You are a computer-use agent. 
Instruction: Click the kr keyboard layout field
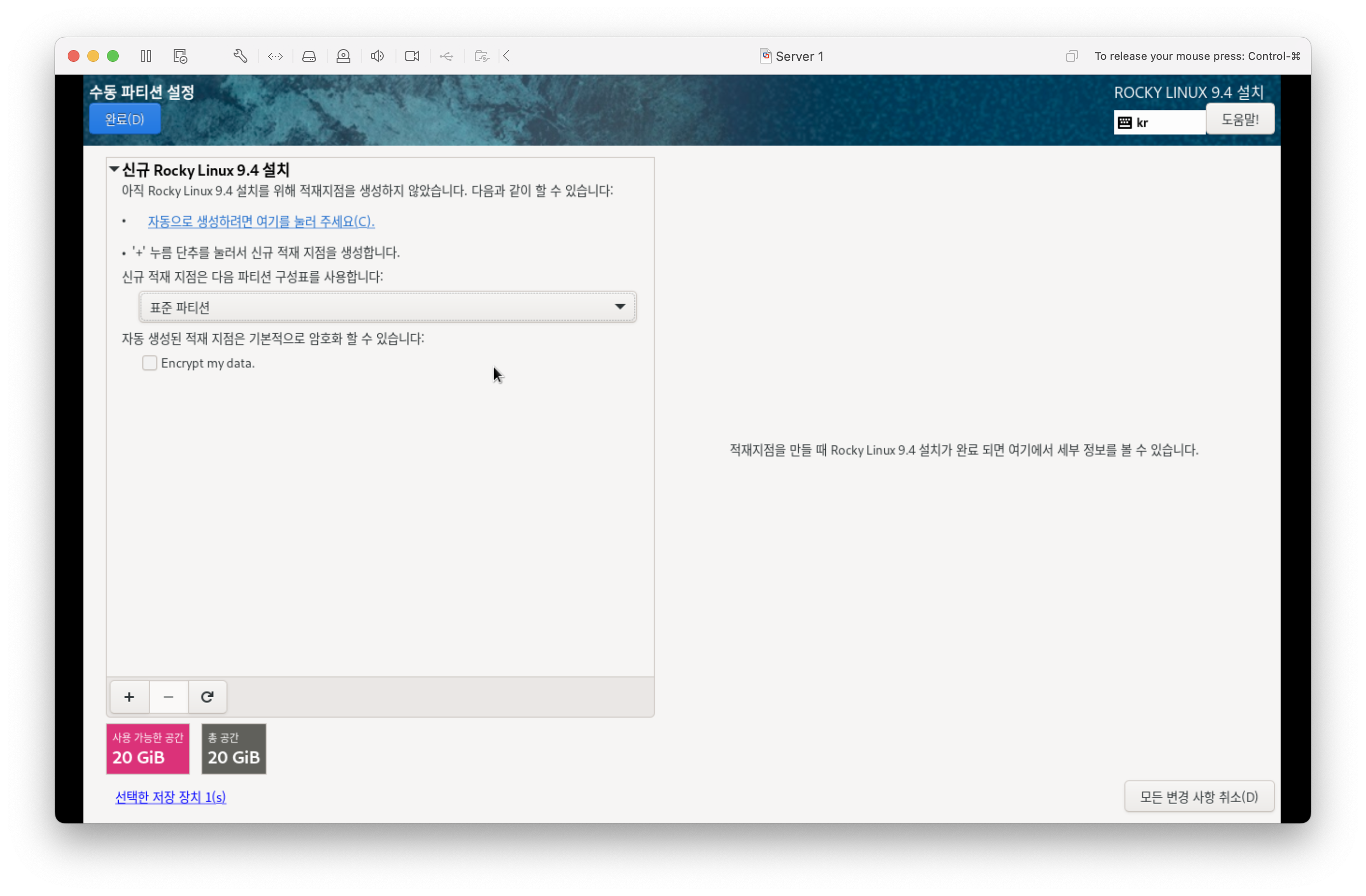point(1159,122)
